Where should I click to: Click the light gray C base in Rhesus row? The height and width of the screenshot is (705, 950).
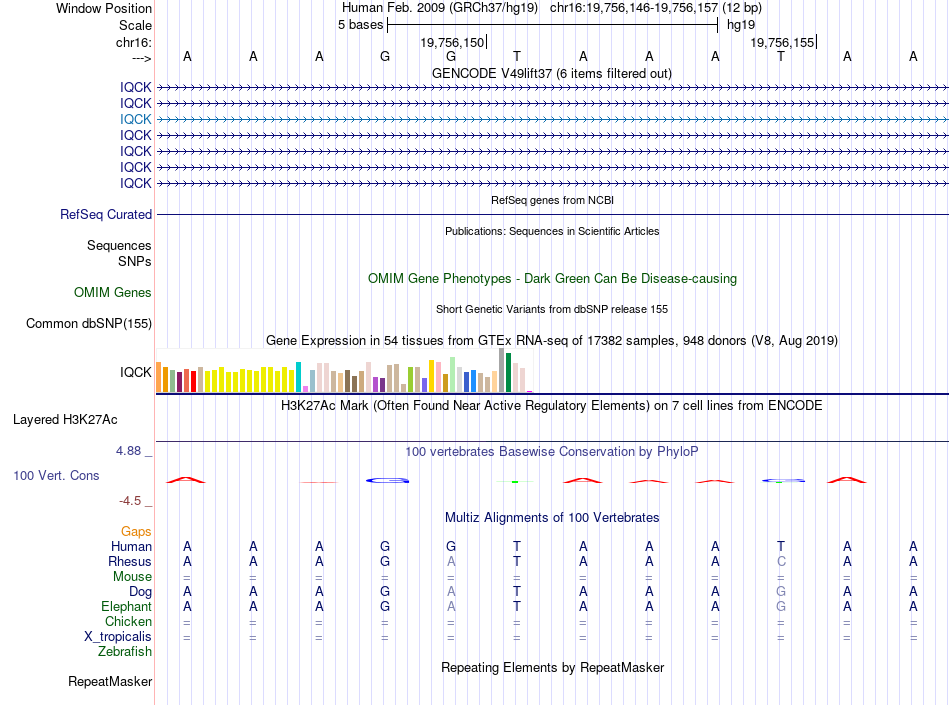[781, 561]
